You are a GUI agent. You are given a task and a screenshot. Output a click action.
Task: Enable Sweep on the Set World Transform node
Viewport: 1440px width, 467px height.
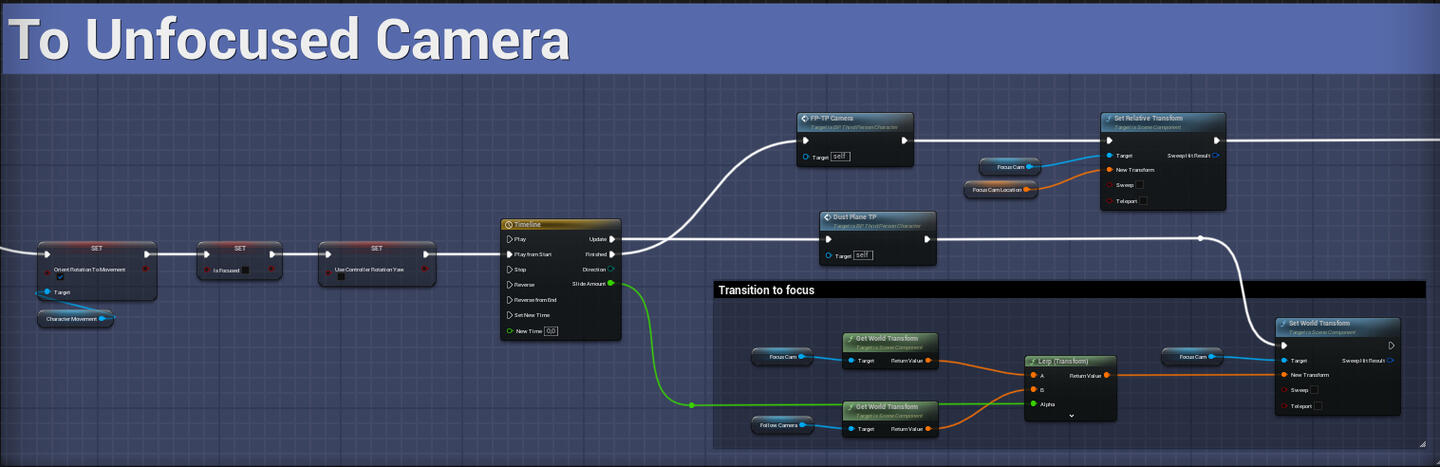pos(1314,390)
